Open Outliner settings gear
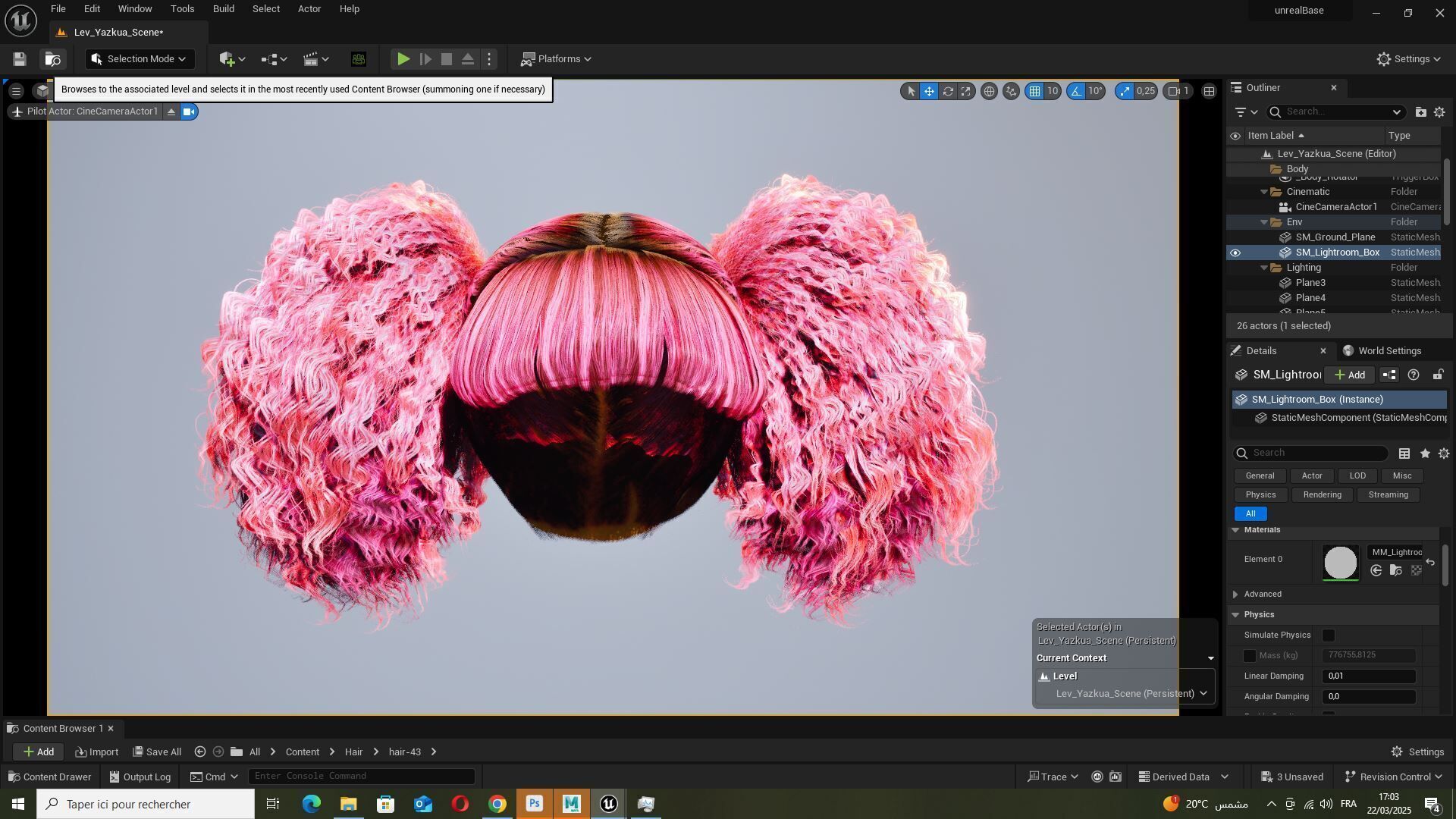This screenshot has height=819, width=1456. (1439, 112)
